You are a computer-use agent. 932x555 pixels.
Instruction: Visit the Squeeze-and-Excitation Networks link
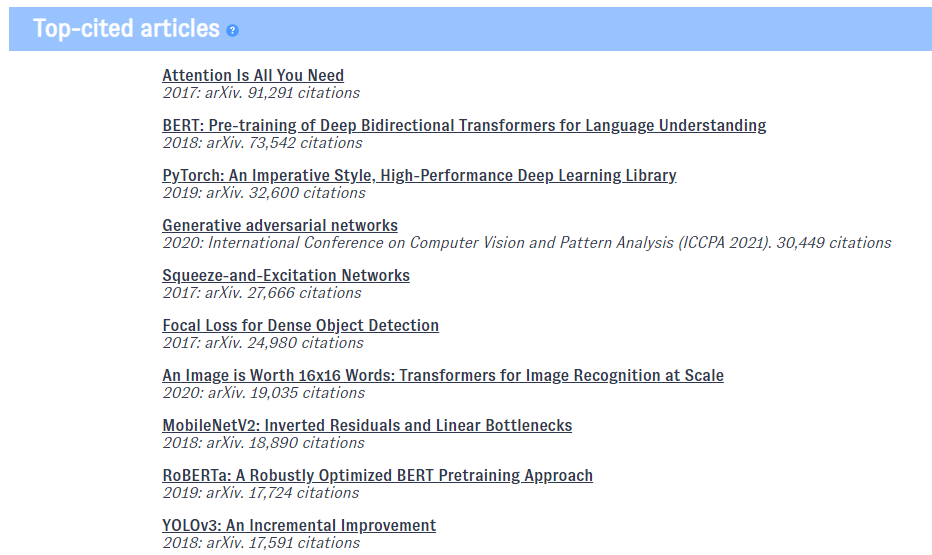[x=286, y=276]
